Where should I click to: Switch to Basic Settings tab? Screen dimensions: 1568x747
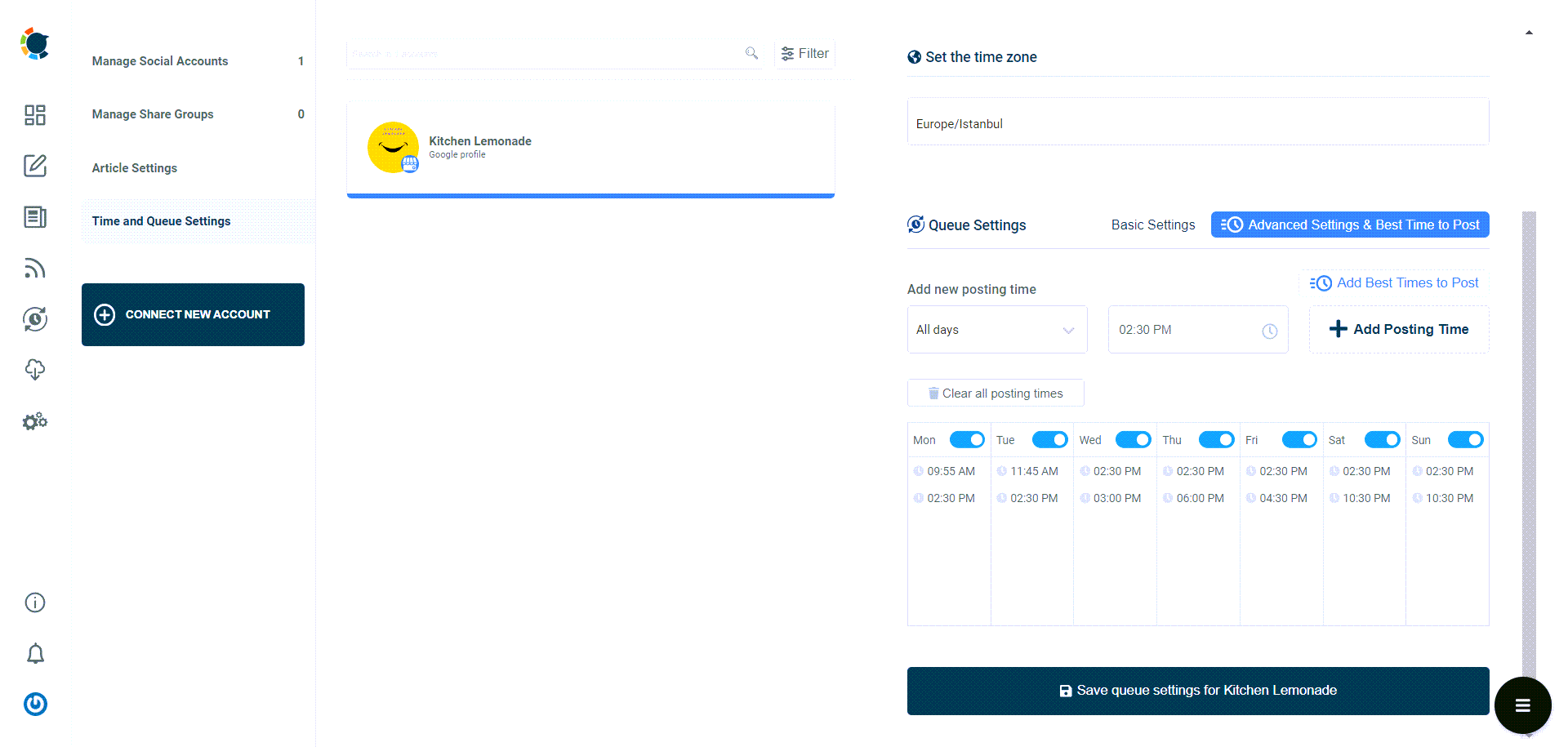1152,225
